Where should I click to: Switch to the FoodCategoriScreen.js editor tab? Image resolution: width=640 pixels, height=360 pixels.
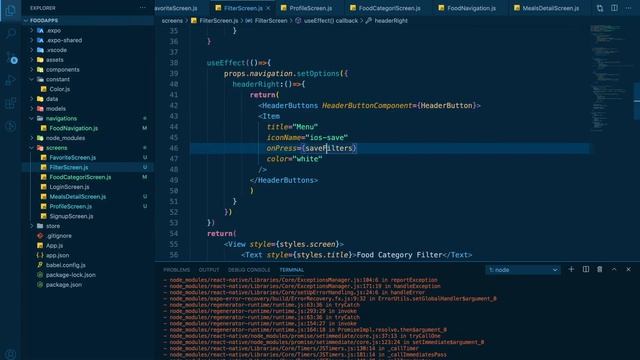tap(385, 8)
